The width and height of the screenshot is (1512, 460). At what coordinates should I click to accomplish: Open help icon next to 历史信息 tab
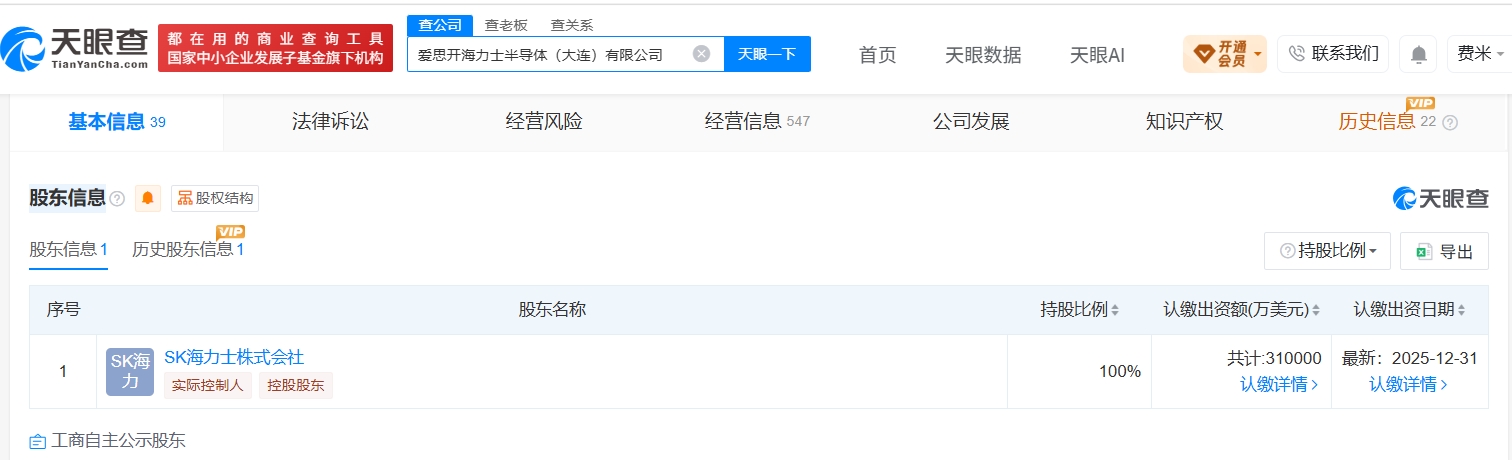pos(1450,122)
